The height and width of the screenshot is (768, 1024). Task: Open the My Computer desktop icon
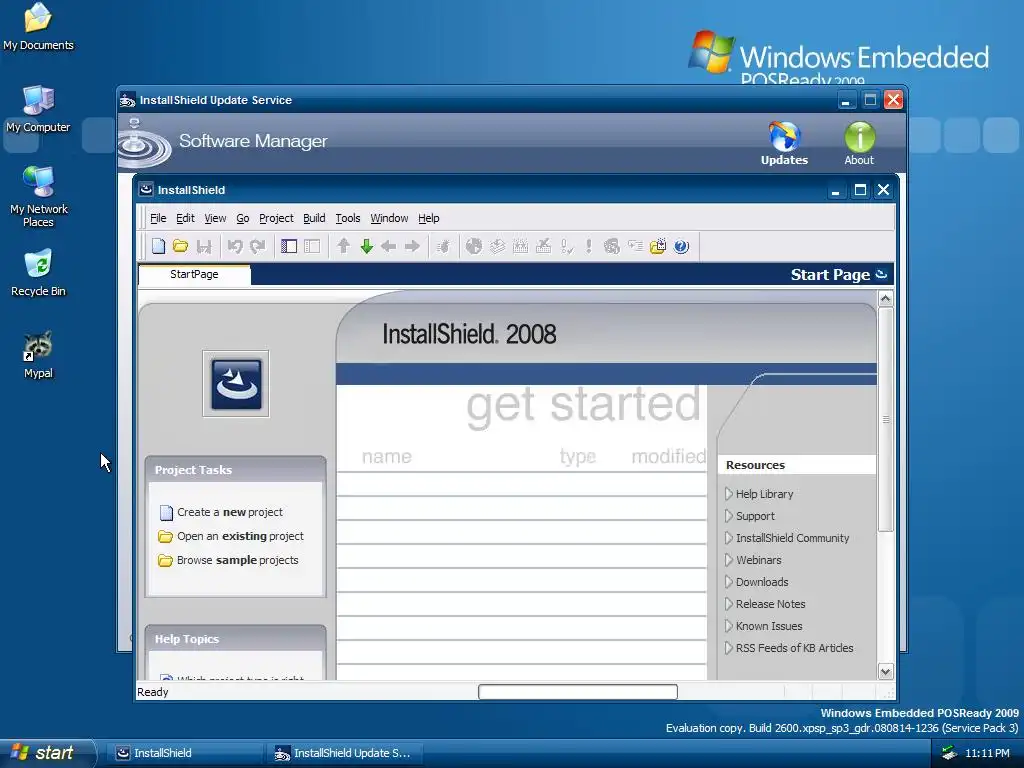(38, 109)
